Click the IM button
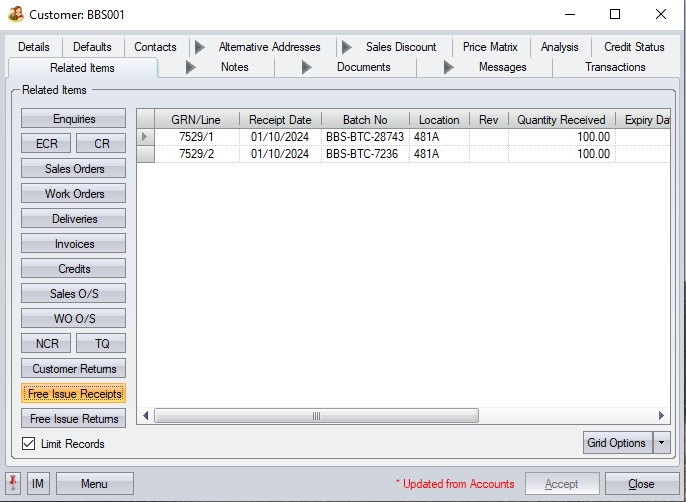 [x=38, y=484]
